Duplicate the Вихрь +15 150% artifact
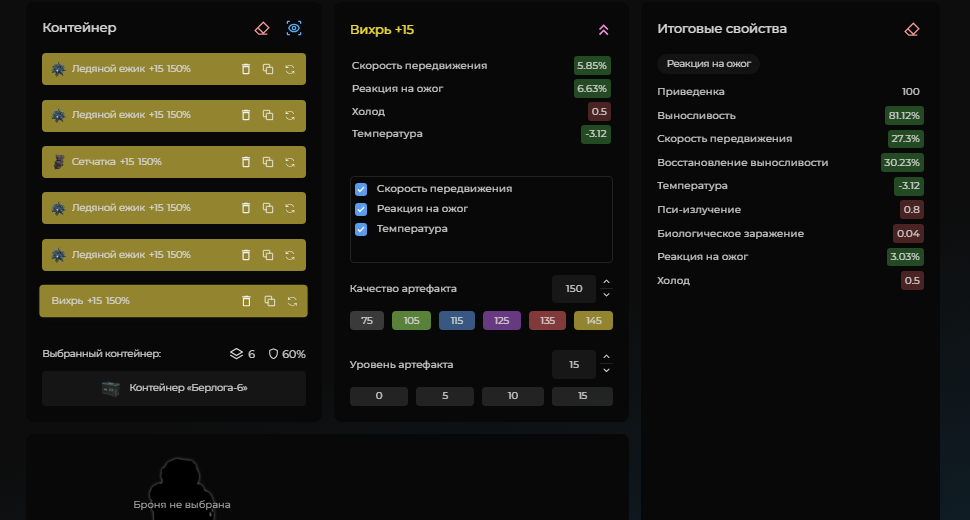The height and width of the screenshot is (520, 970). (270, 301)
